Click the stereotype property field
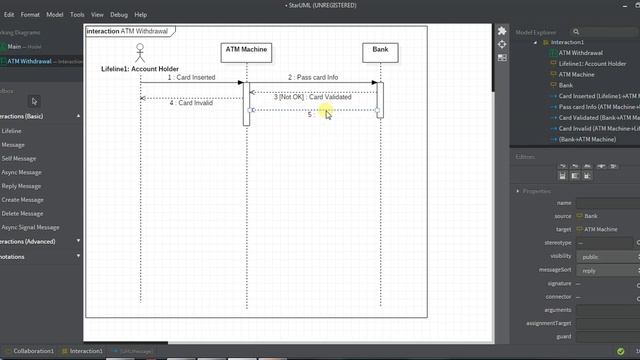This screenshot has width=640, height=360. coord(604,243)
